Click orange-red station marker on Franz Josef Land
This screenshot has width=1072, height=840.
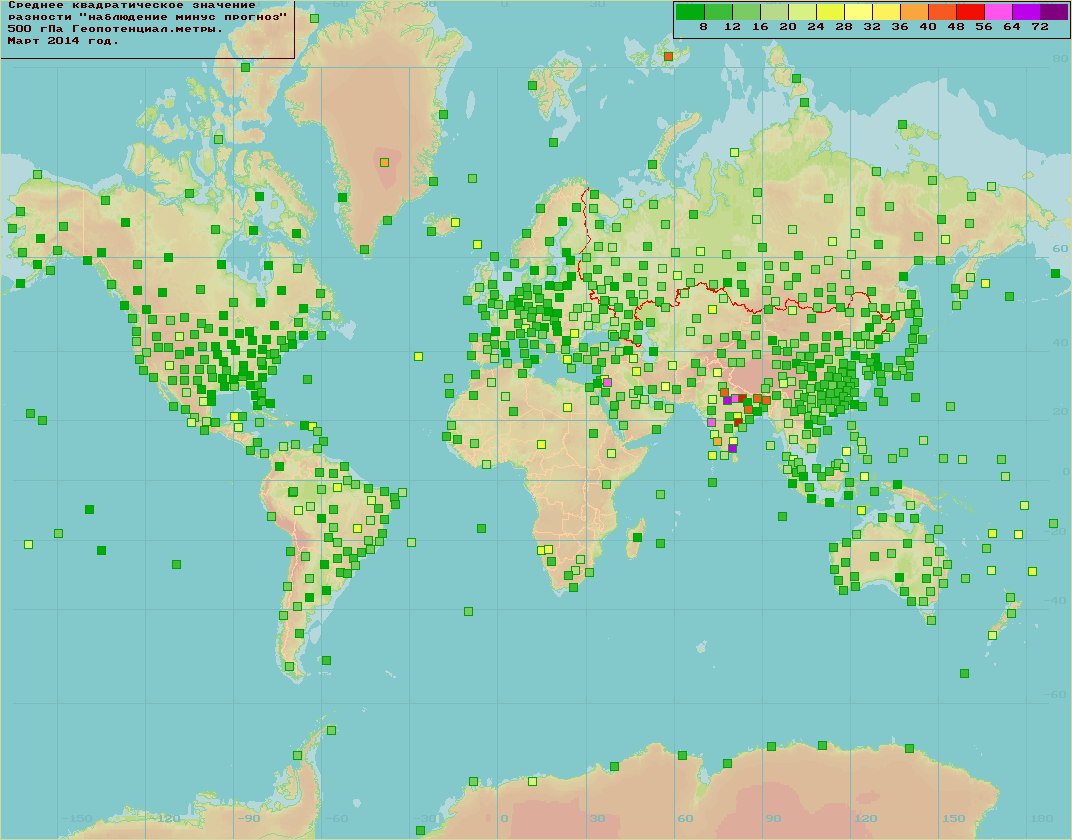(669, 57)
